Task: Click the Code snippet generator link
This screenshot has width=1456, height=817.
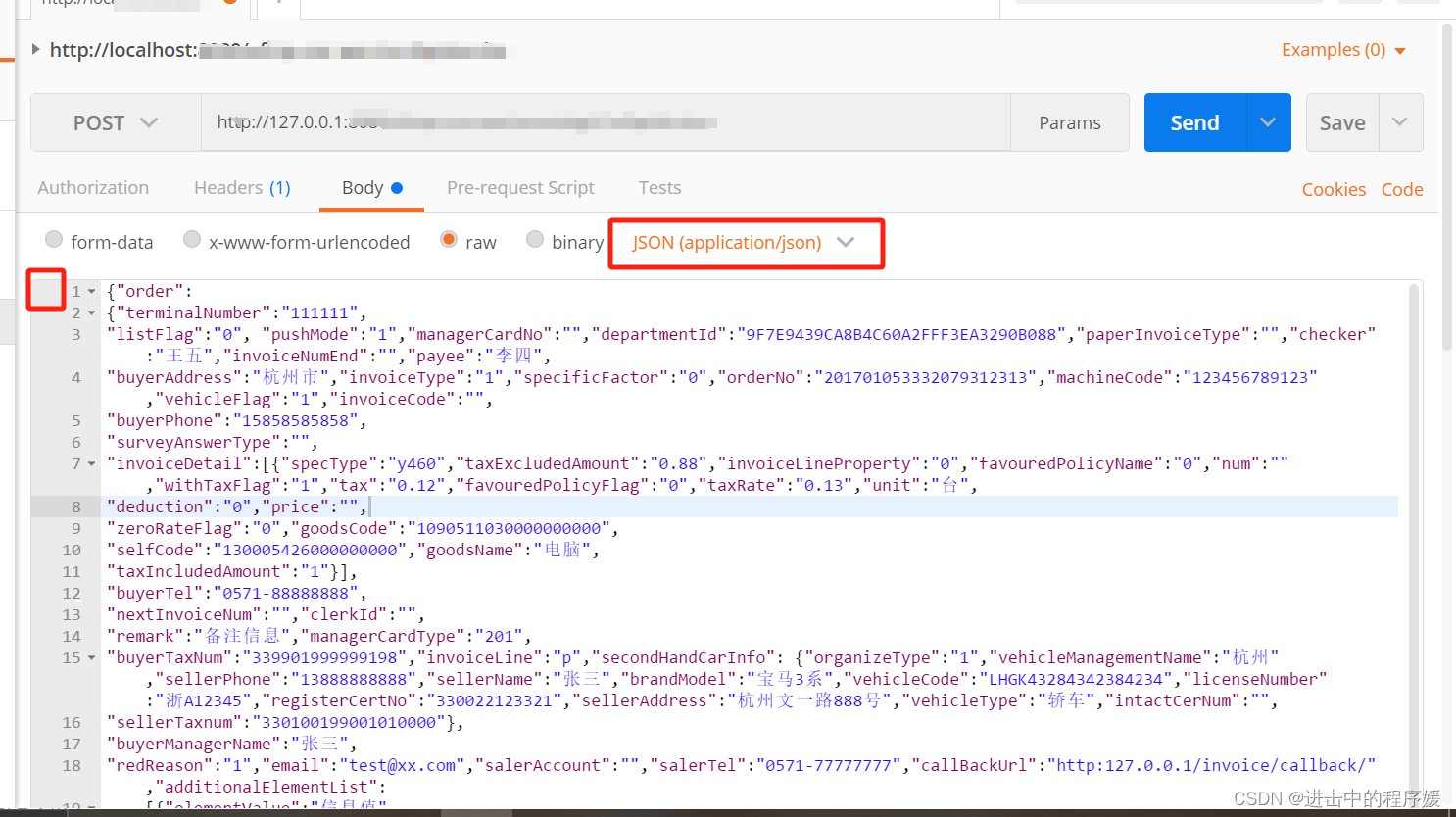Action: 1402,188
